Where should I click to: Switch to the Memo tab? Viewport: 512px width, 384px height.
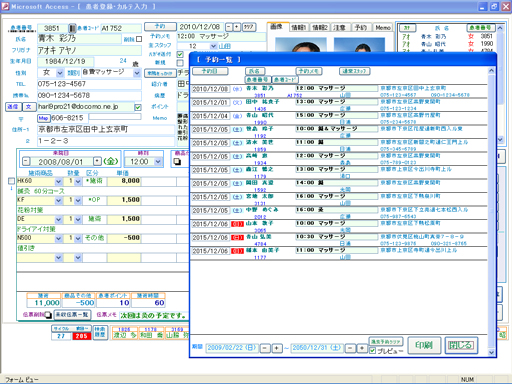point(383,27)
